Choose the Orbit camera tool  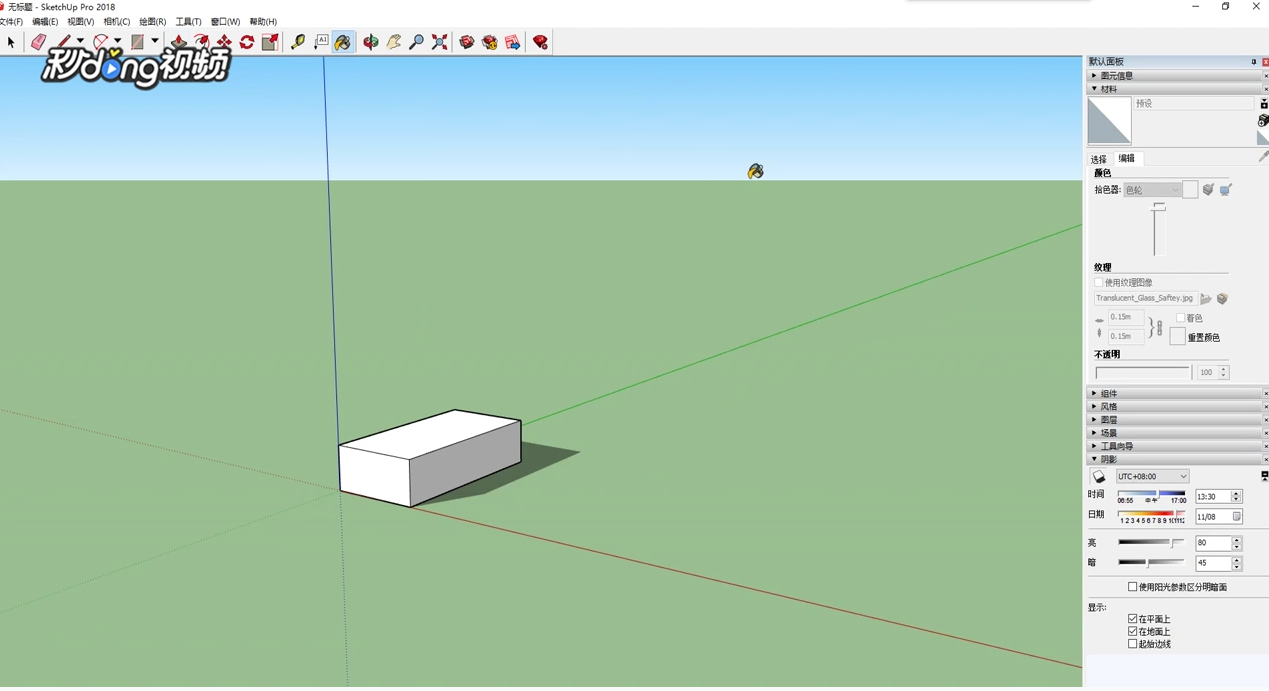pos(371,42)
